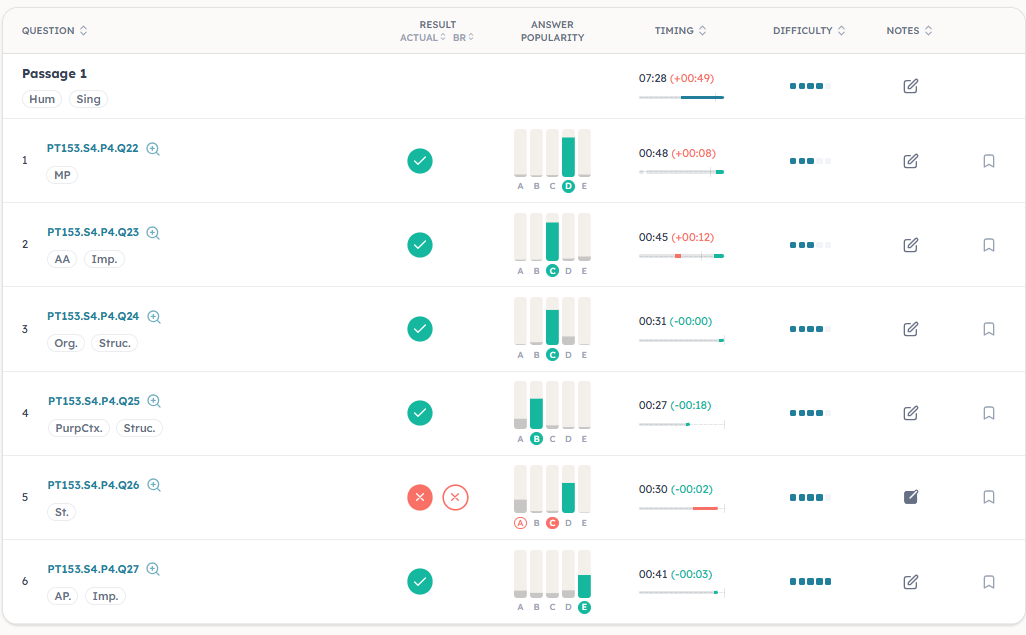This screenshot has height=635, width=1026.
Task: Open notes editor for question PT153.S4.P4.Q25
Action: pyautogui.click(x=910, y=413)
